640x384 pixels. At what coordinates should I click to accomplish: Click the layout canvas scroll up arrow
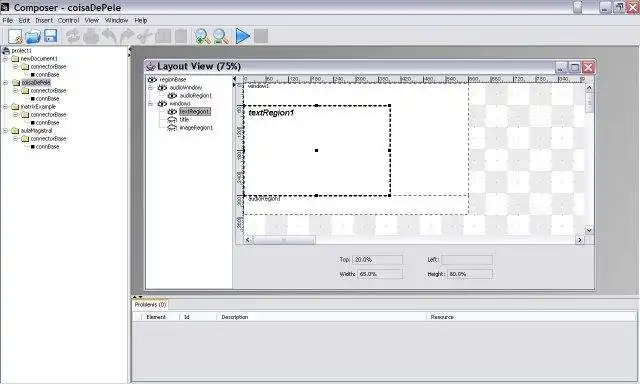tap(589, 88)
